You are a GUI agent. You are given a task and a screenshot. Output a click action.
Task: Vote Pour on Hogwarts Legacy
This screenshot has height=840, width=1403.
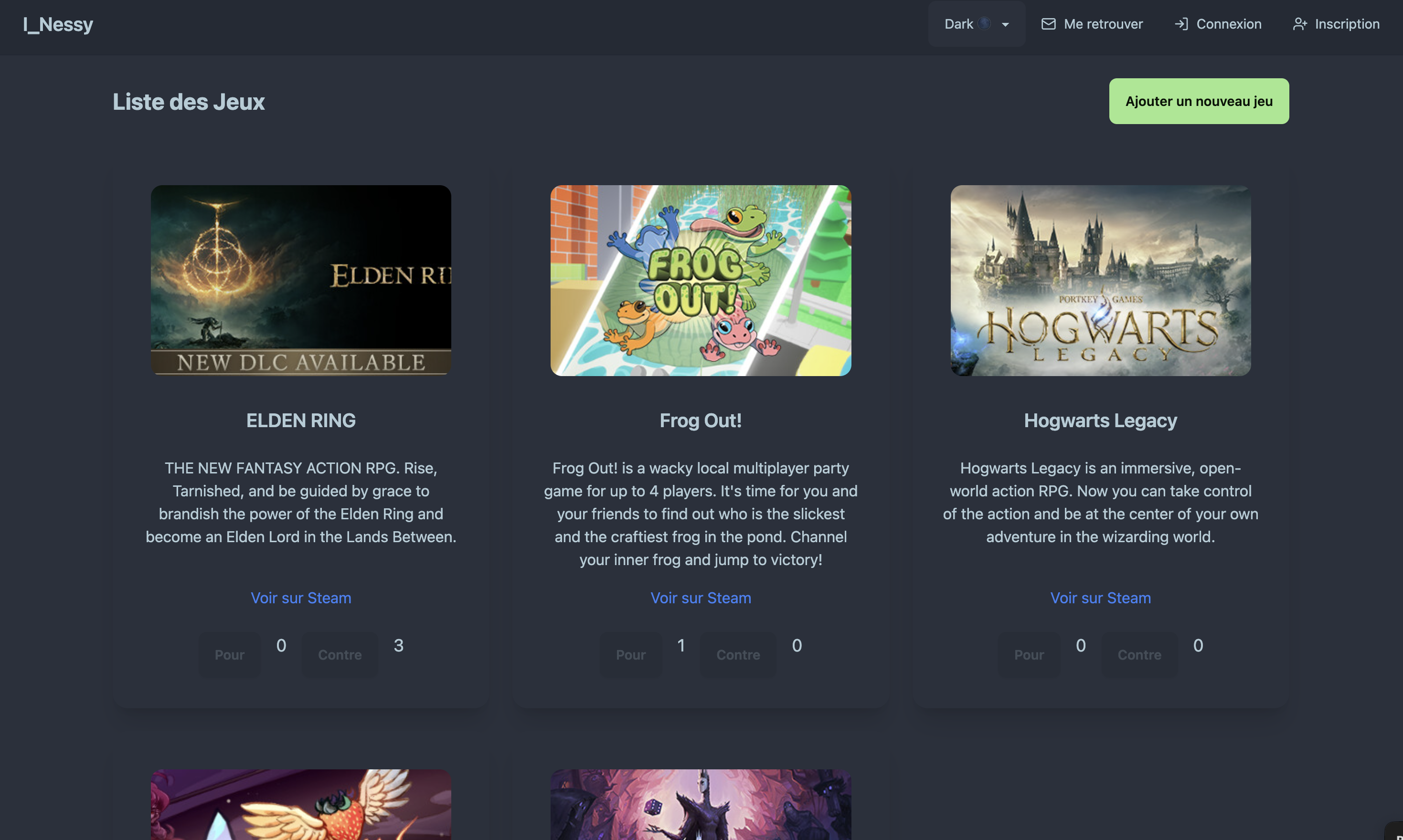1029,654
